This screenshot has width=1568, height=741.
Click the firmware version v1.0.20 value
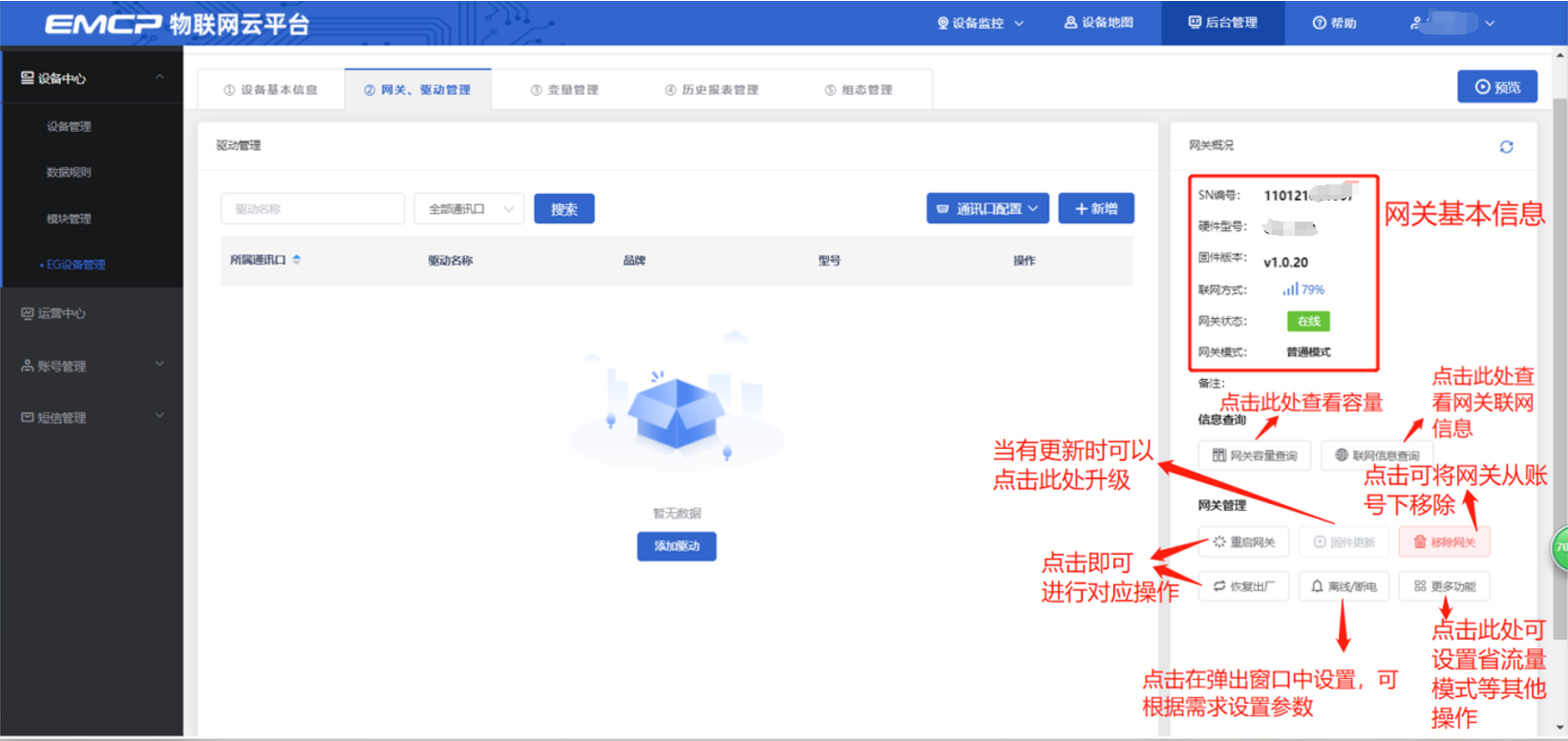[x=1285, y=263]
